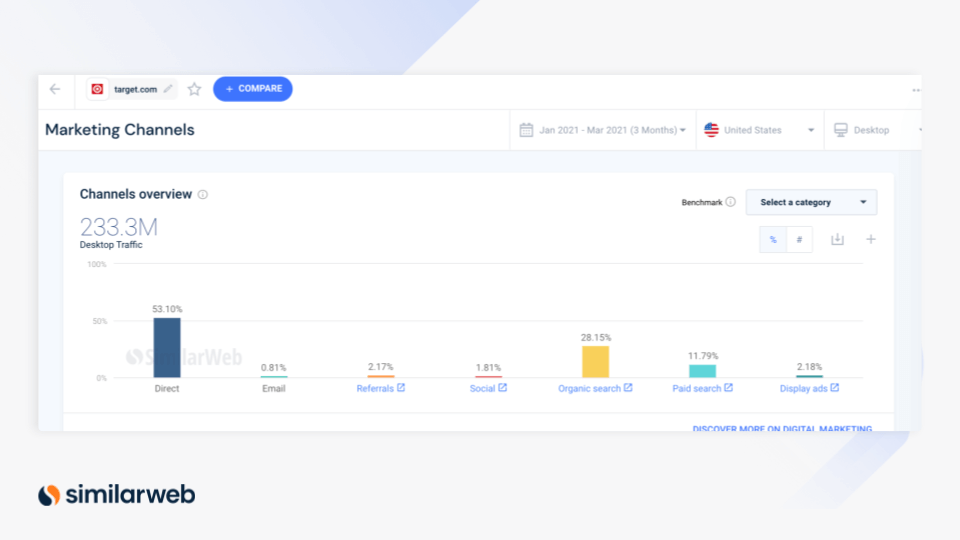Click the Benchmark label text
This screenshot has width=960, height=540.
click(x=702, y=203)
